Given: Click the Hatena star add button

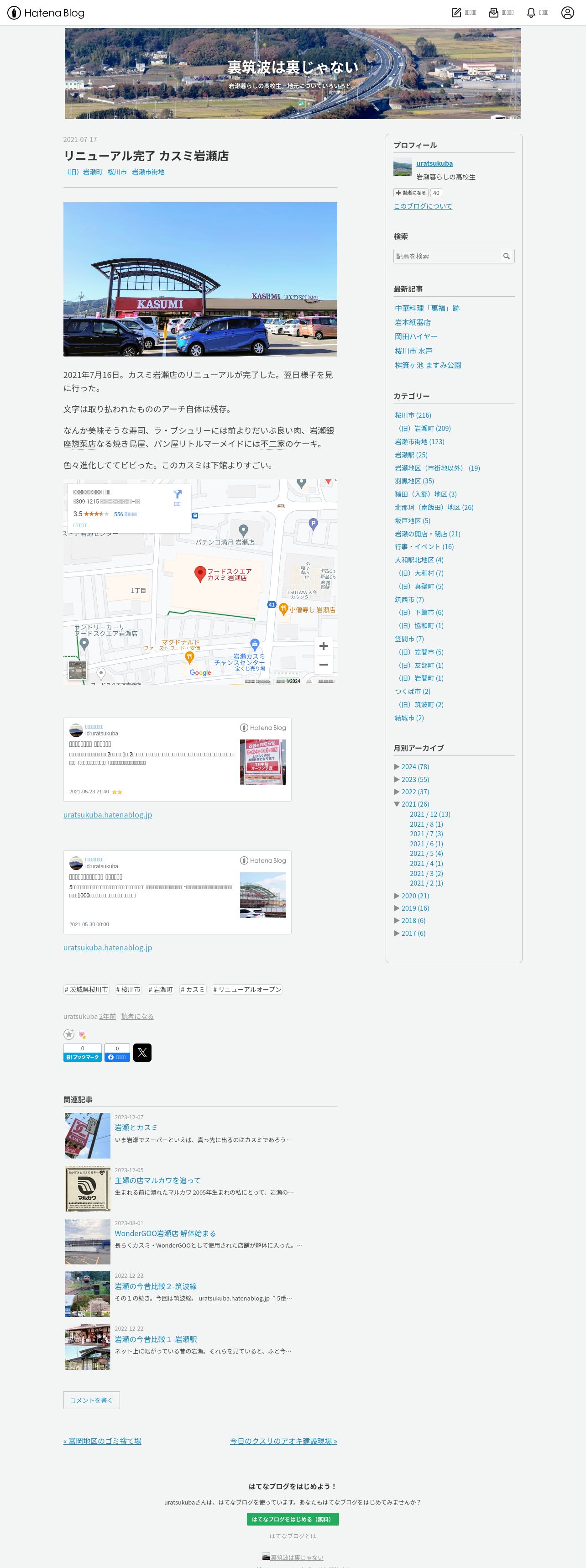Looking at the screenshot, I should (69, 1034).
